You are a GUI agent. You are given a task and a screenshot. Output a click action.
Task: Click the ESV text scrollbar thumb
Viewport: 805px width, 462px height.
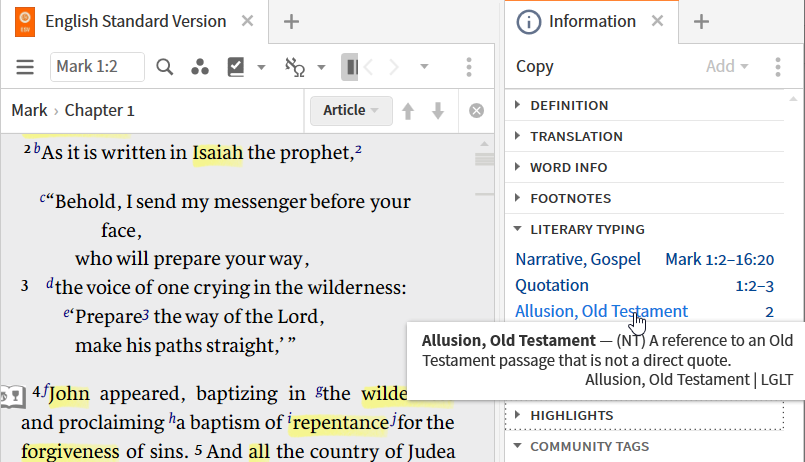(x=484, y=160)
